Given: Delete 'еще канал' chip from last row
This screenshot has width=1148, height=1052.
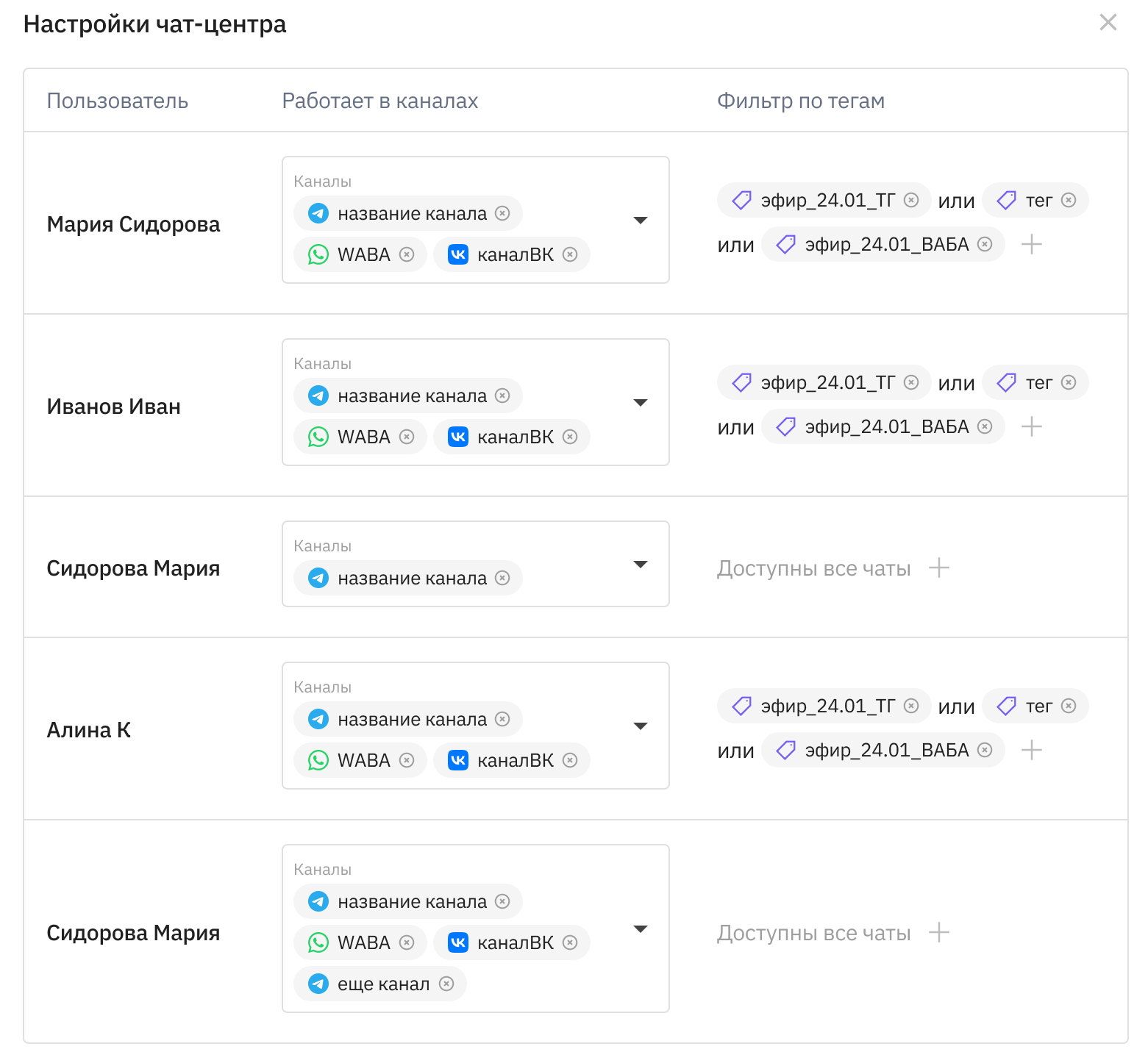Looking at the screenshot, I should (x=446, y=984).
